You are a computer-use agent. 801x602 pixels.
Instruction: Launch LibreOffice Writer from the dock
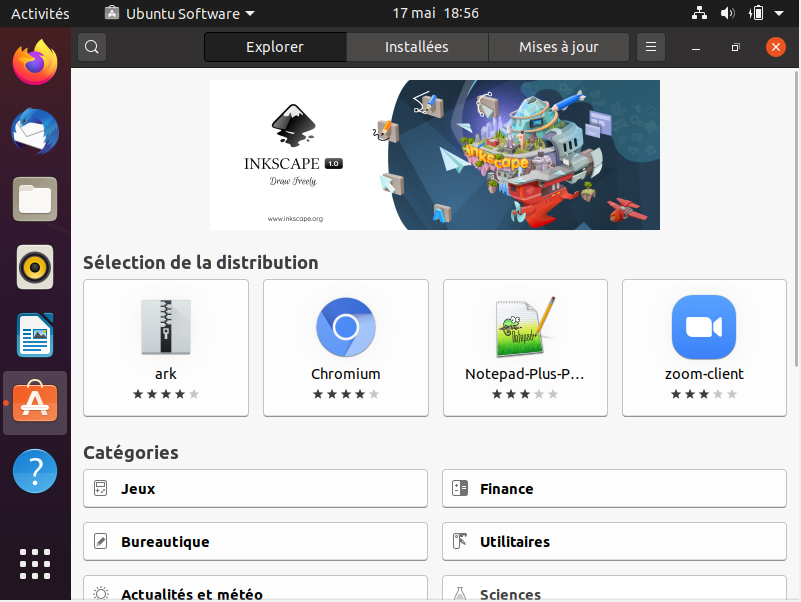pos(35,335)
